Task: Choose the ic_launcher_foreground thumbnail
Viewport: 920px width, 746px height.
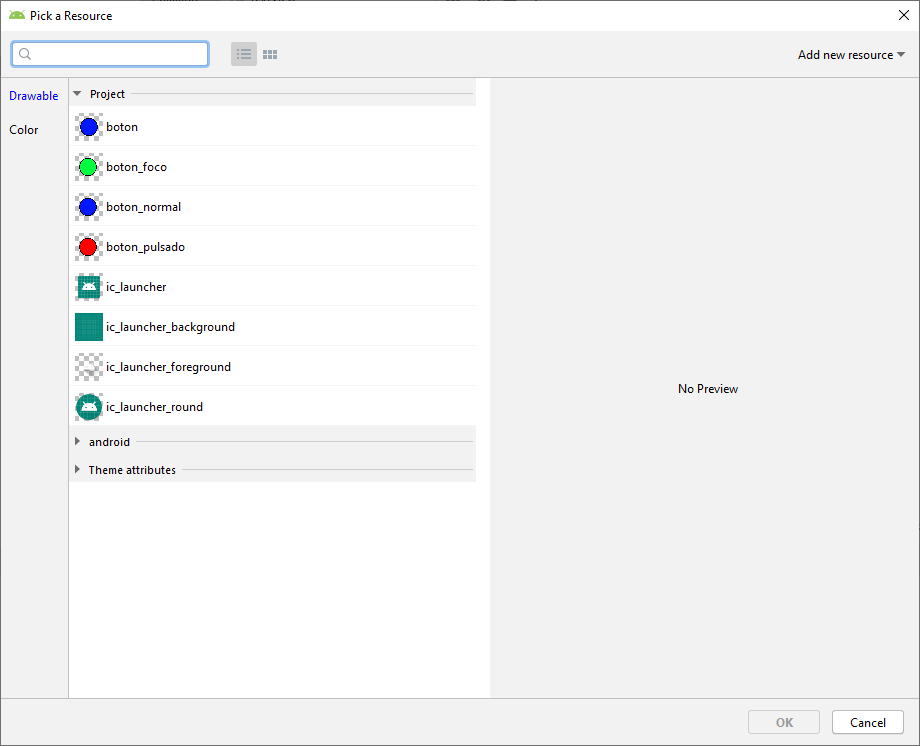Action: point(88,367)
